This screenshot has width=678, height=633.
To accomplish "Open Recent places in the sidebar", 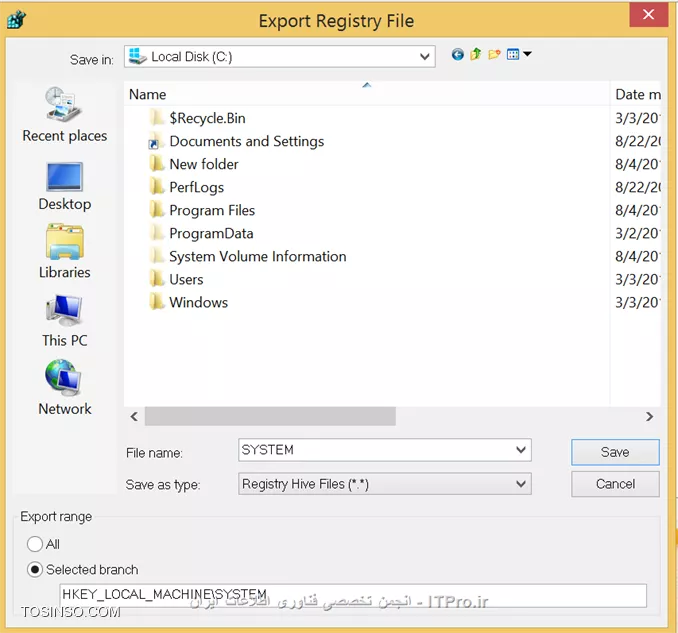I will [x=64, y=115].
